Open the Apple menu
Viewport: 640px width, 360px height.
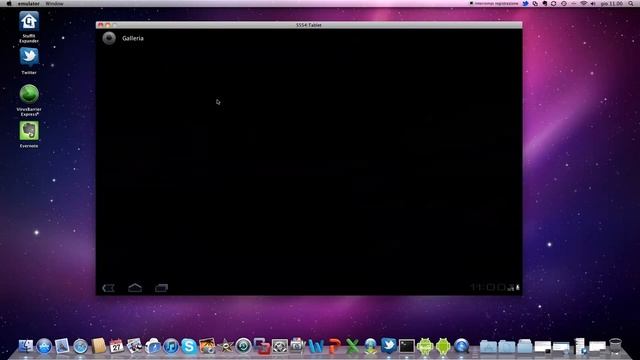[x=9, y=4]
